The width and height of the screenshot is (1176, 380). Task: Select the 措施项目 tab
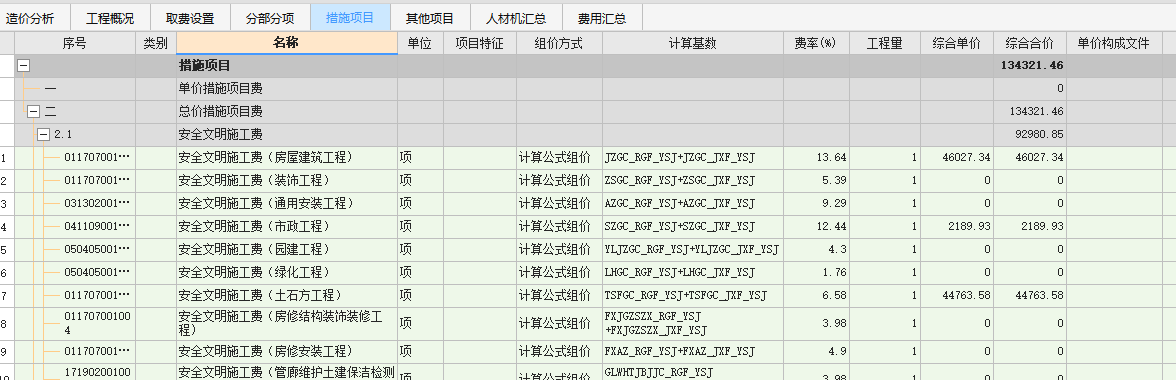click(x=350, y=17)
